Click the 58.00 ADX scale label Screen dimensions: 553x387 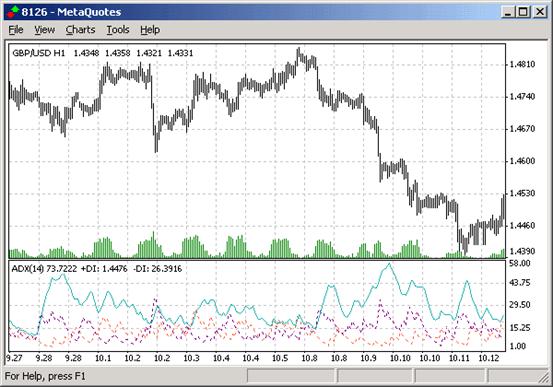[520, 264]
